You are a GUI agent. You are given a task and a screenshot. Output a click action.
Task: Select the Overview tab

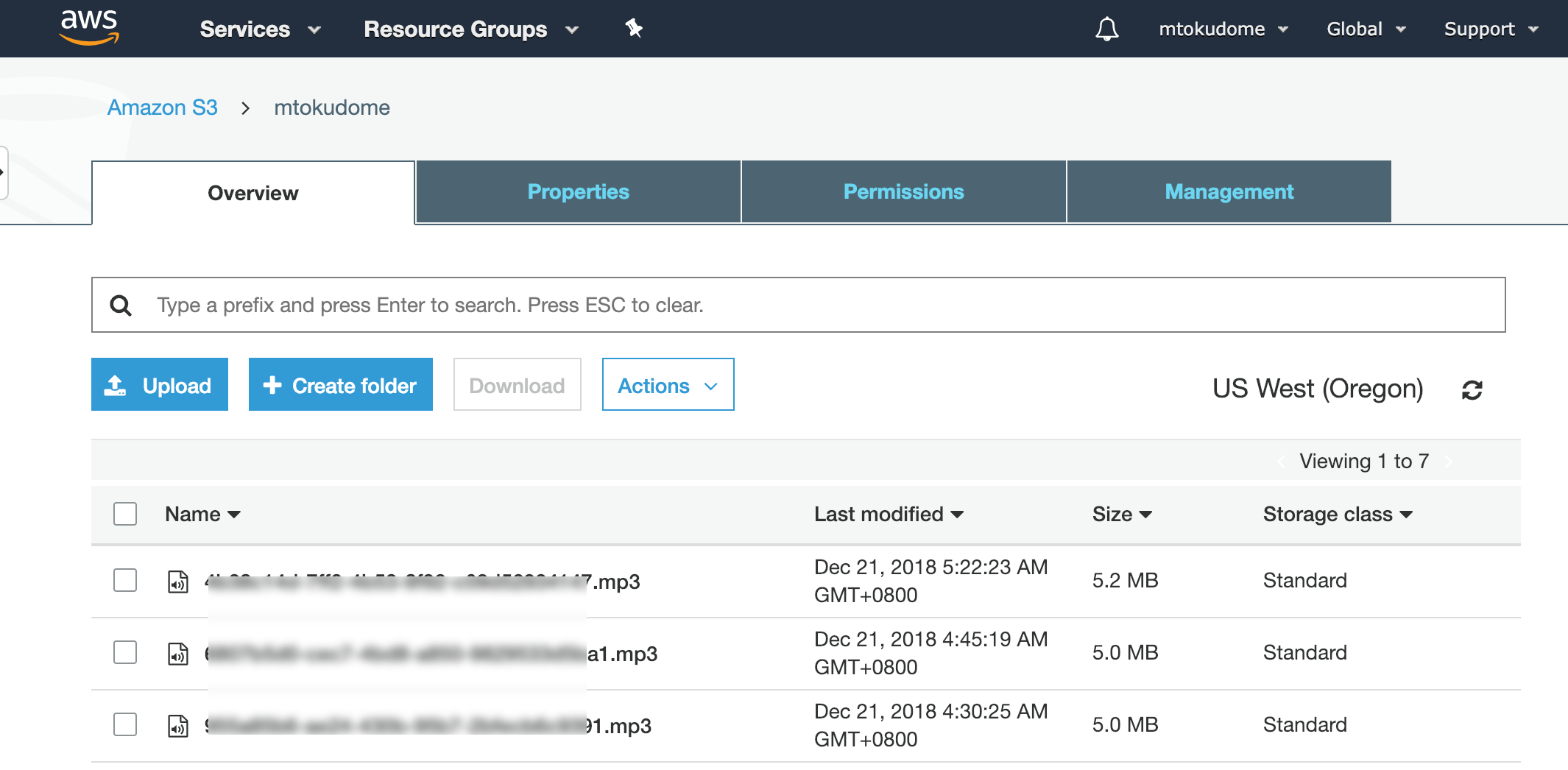[253, 193]
